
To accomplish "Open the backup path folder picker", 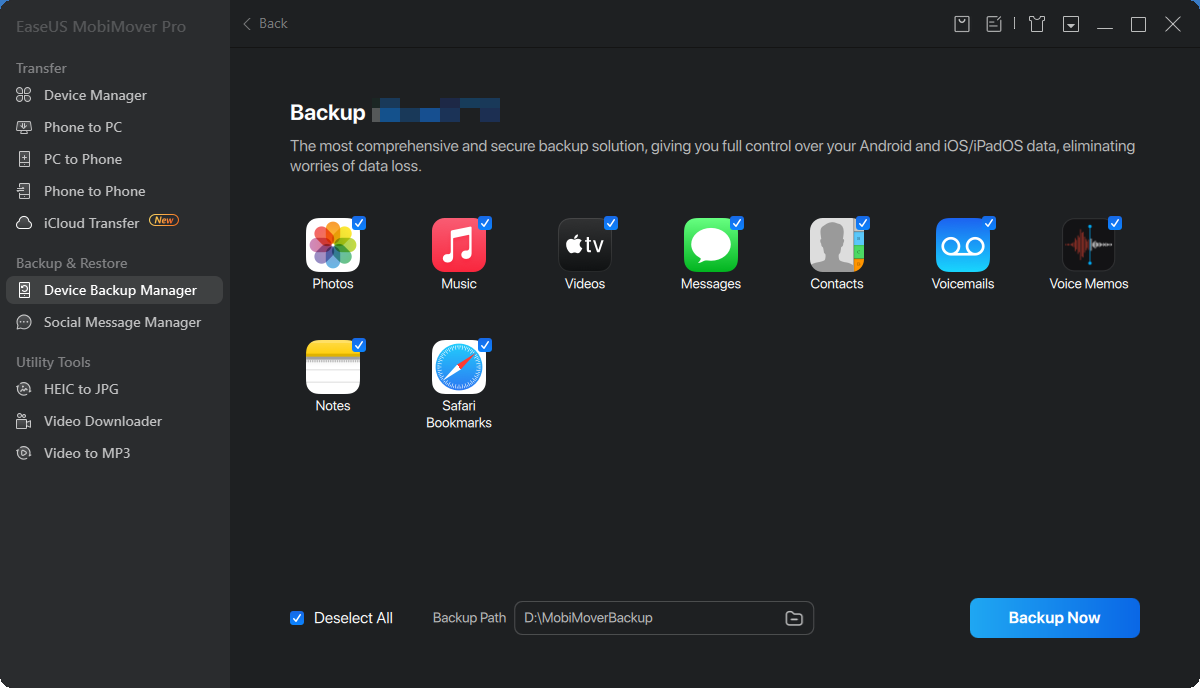I will click(794, 618).
